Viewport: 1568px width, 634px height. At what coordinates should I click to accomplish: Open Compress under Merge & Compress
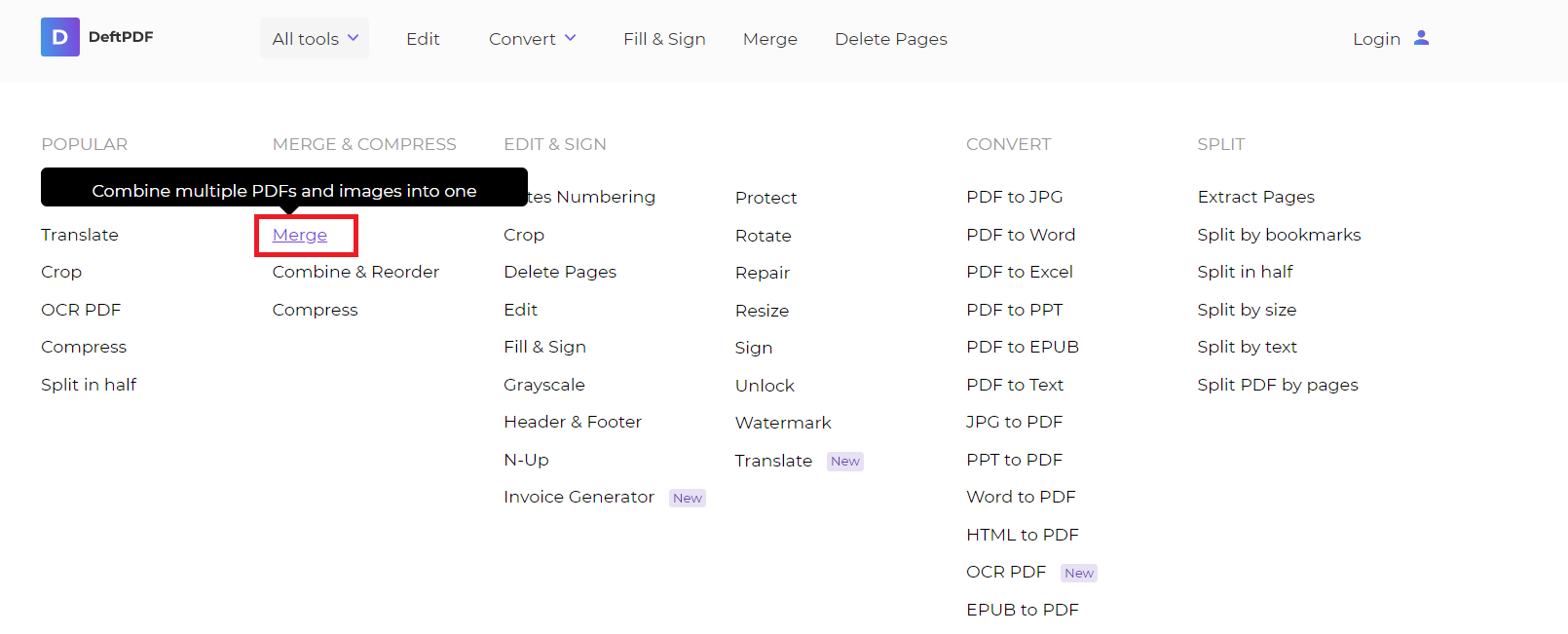pyautogui.click(x=315, y=310)
